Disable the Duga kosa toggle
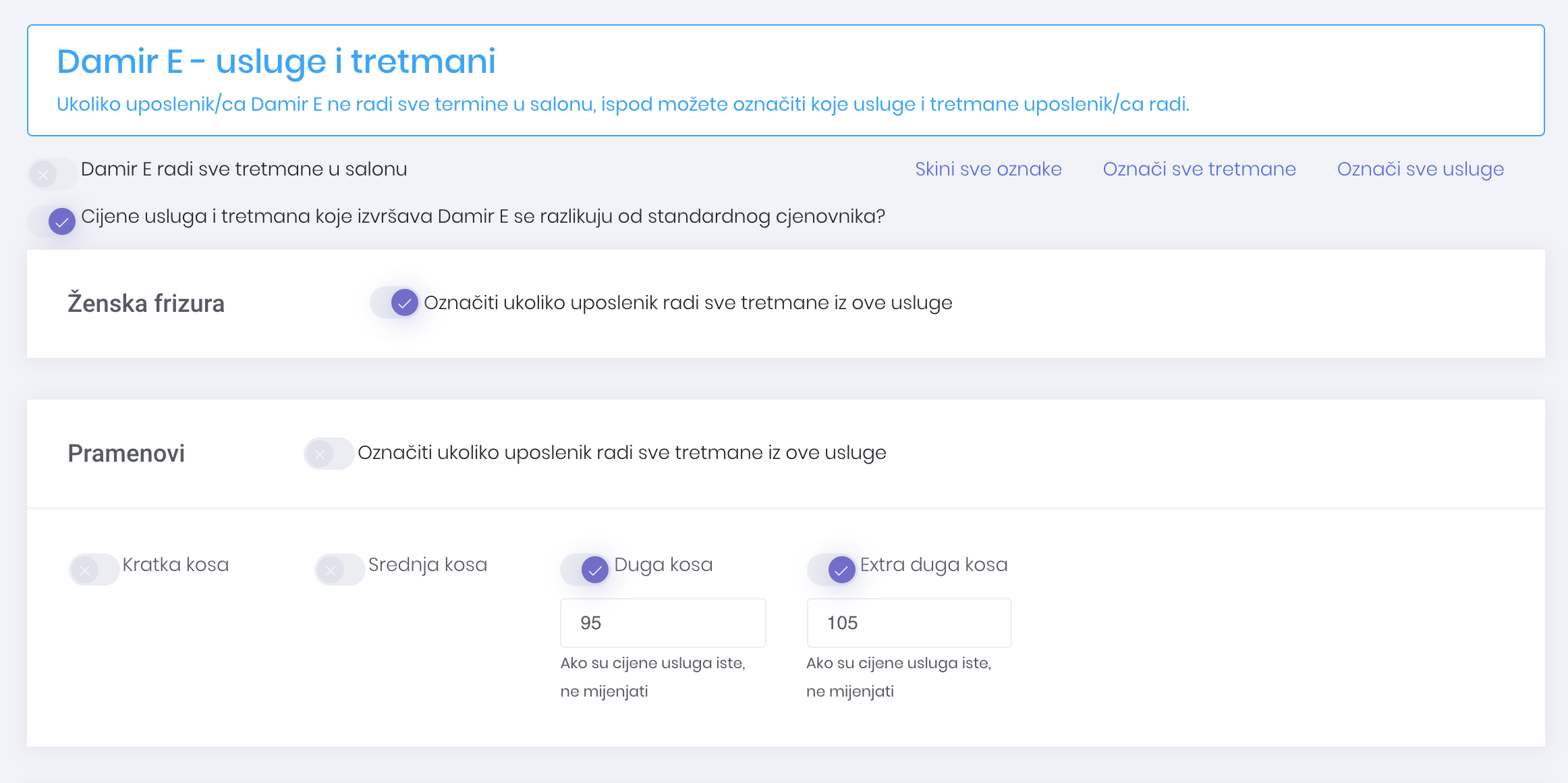1568x783 pixels. [x=586, y=570]
